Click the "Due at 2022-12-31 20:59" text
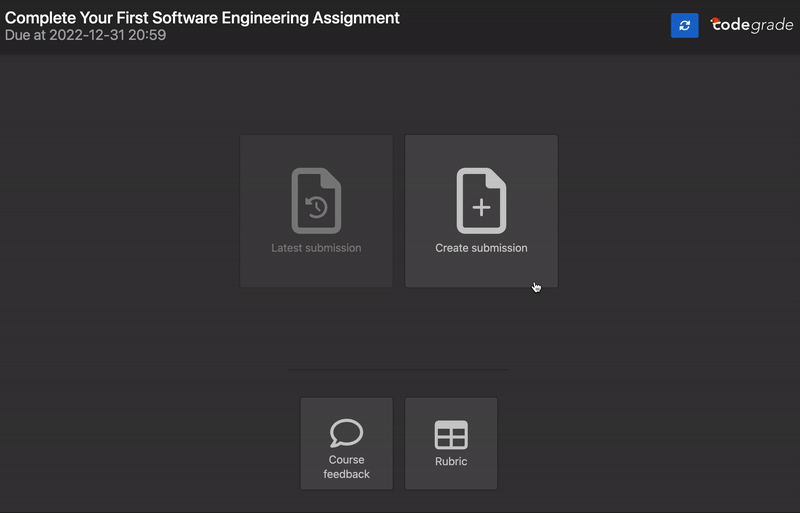This screenshot has width=800, height=513. 85,35
